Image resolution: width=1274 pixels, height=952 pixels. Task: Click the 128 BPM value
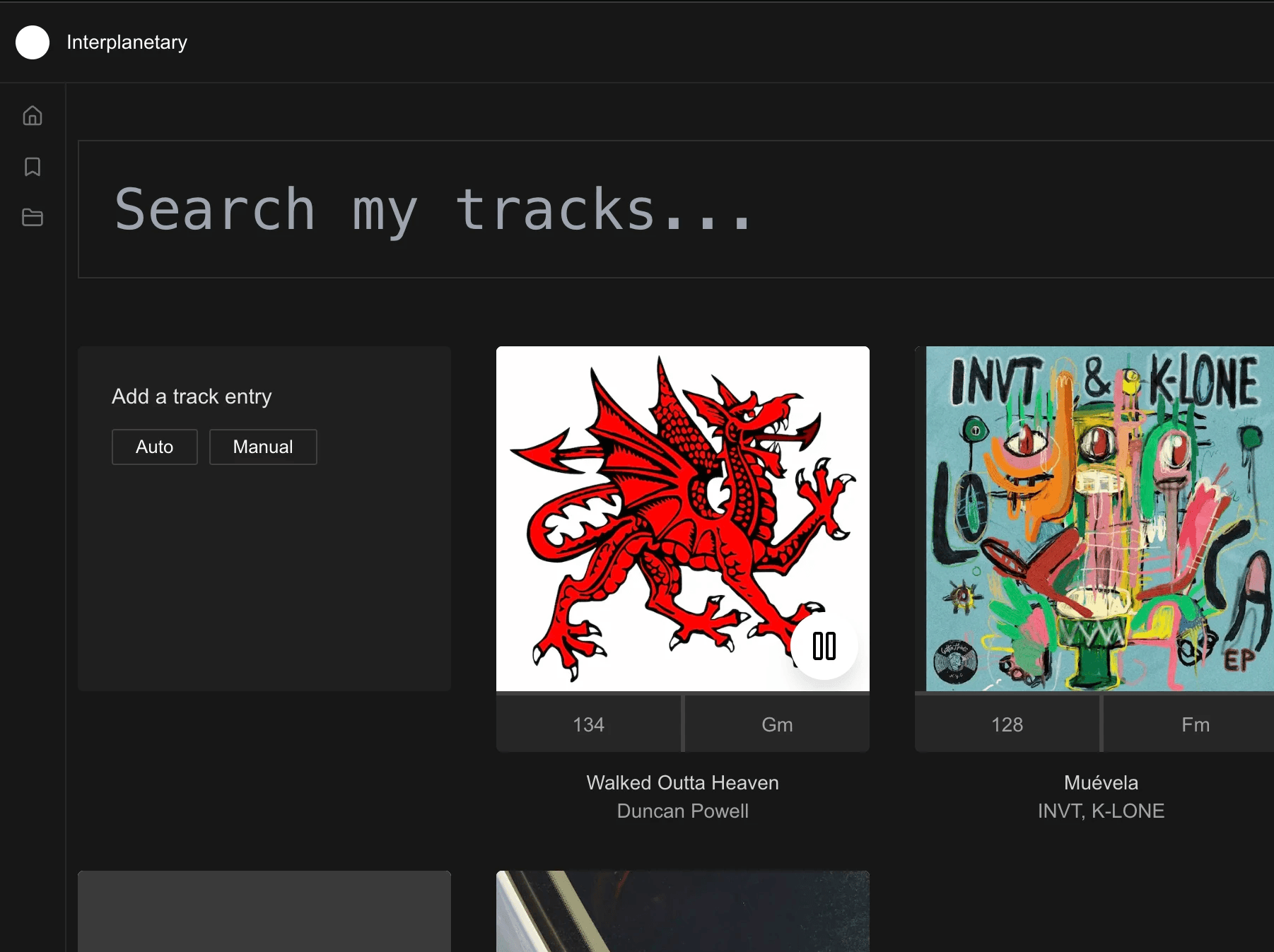click(x=1007, y=724)
